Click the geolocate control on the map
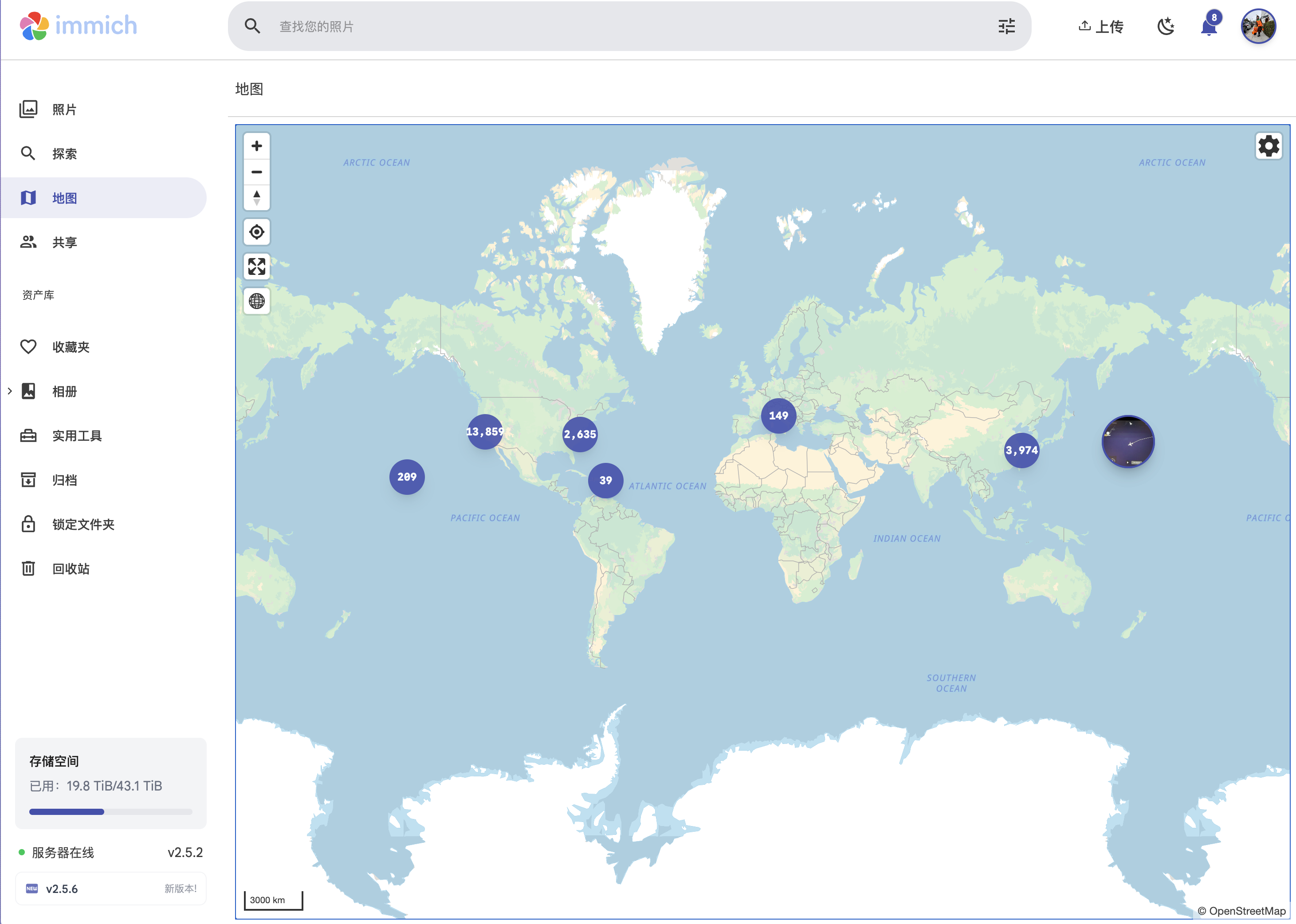1296x924 pixels. click(x=257, y=231)
